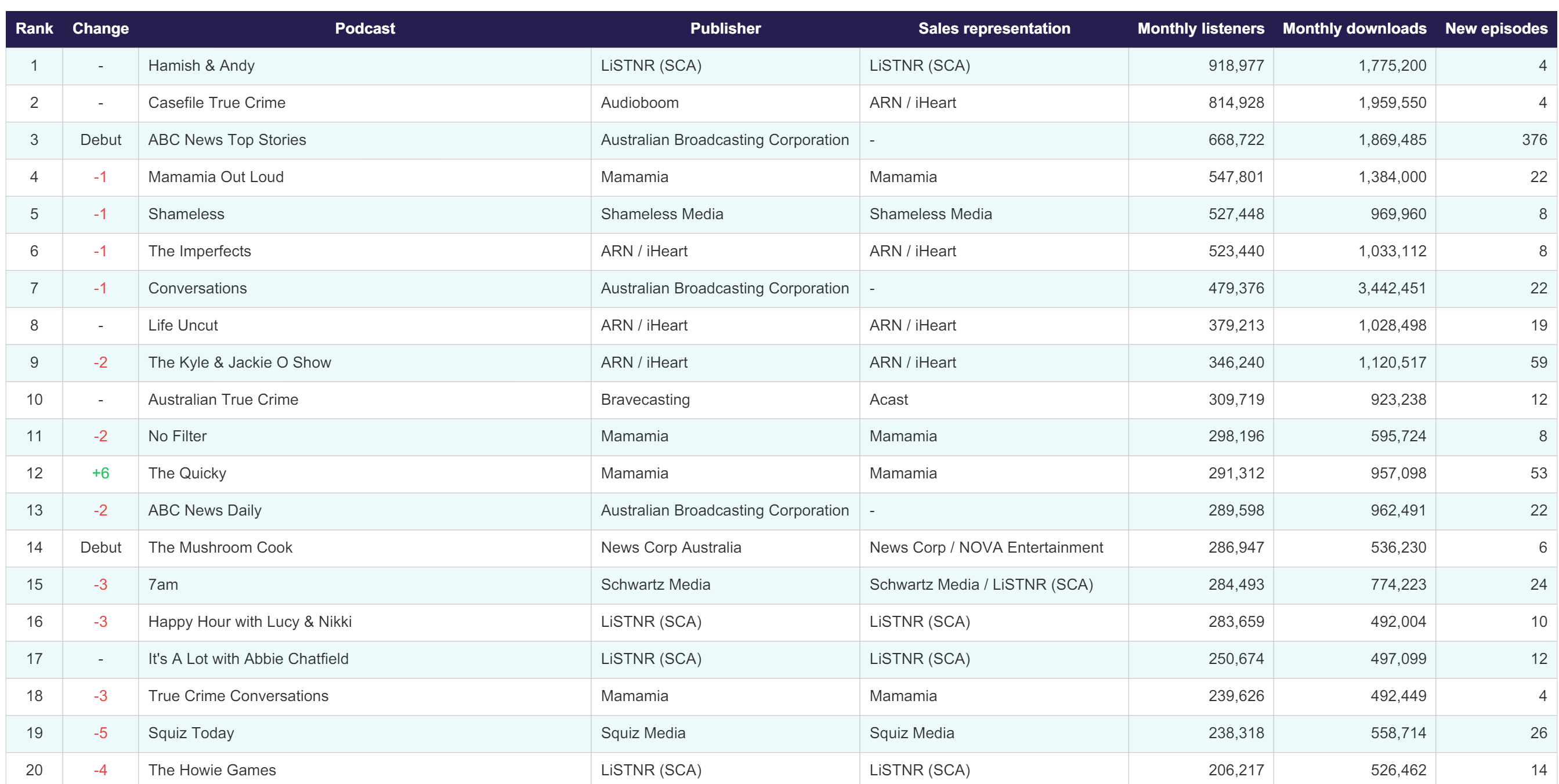The height and width of the screenshot is (784, 1559).
Task: Select the 376 new episodes value
Action: 1534,140
